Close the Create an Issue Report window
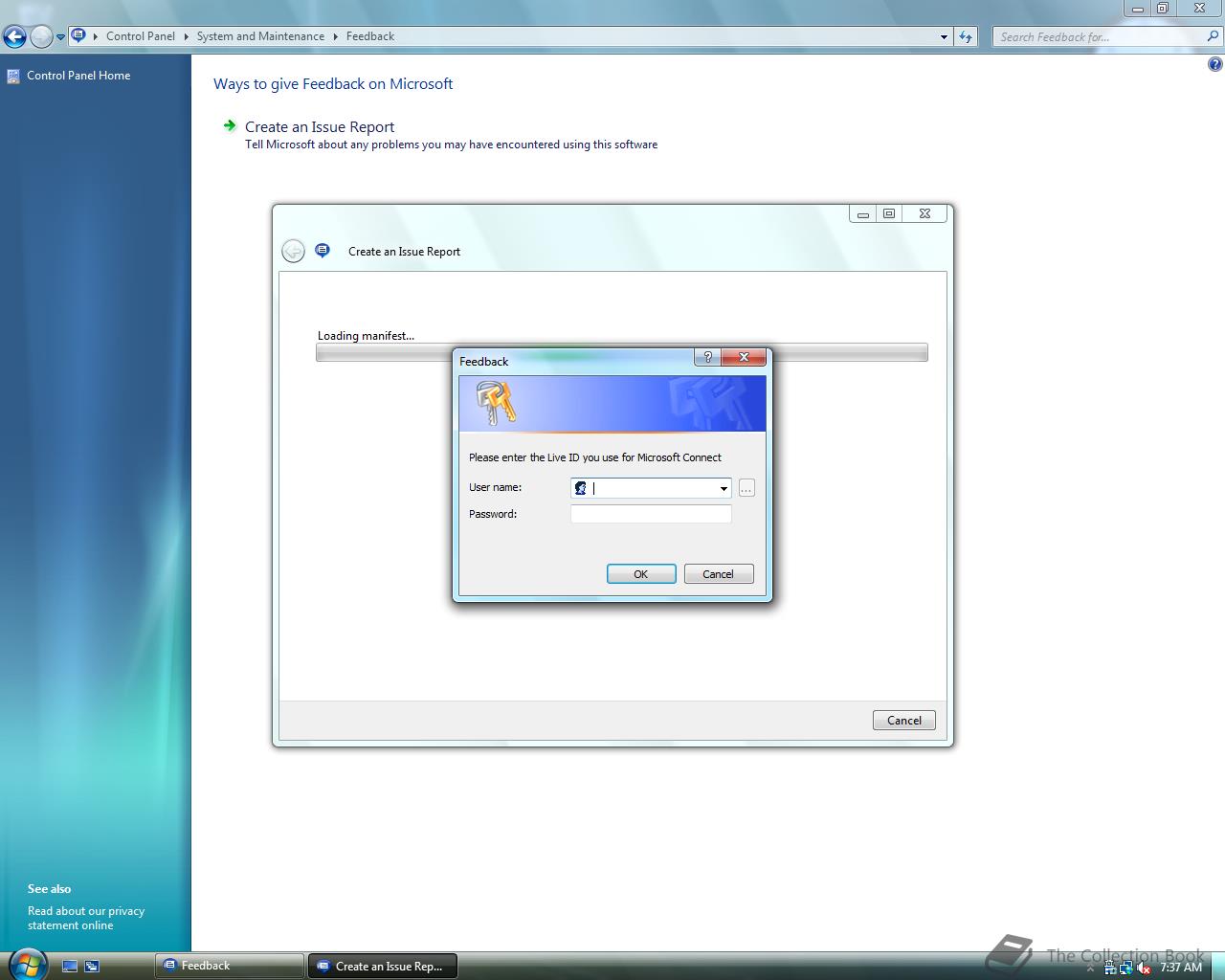1225x980 pixels. pyautogui.click(x=924, y=214)
